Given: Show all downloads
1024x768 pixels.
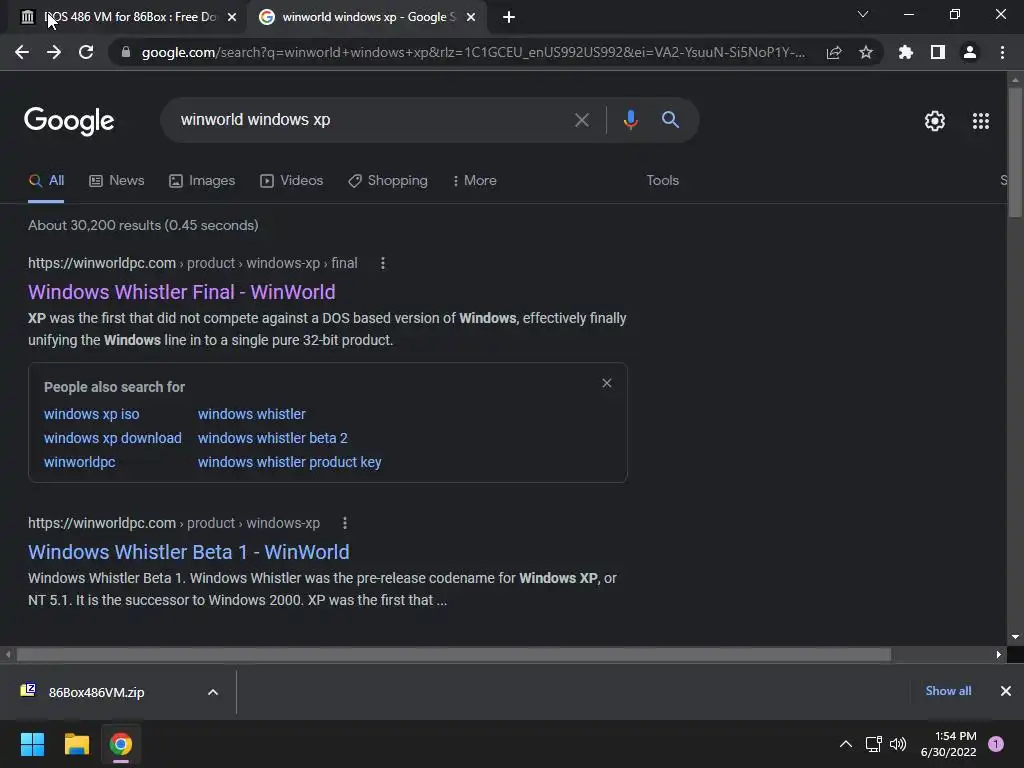Looking at the screenshot, I should click(x=948, y=691).
